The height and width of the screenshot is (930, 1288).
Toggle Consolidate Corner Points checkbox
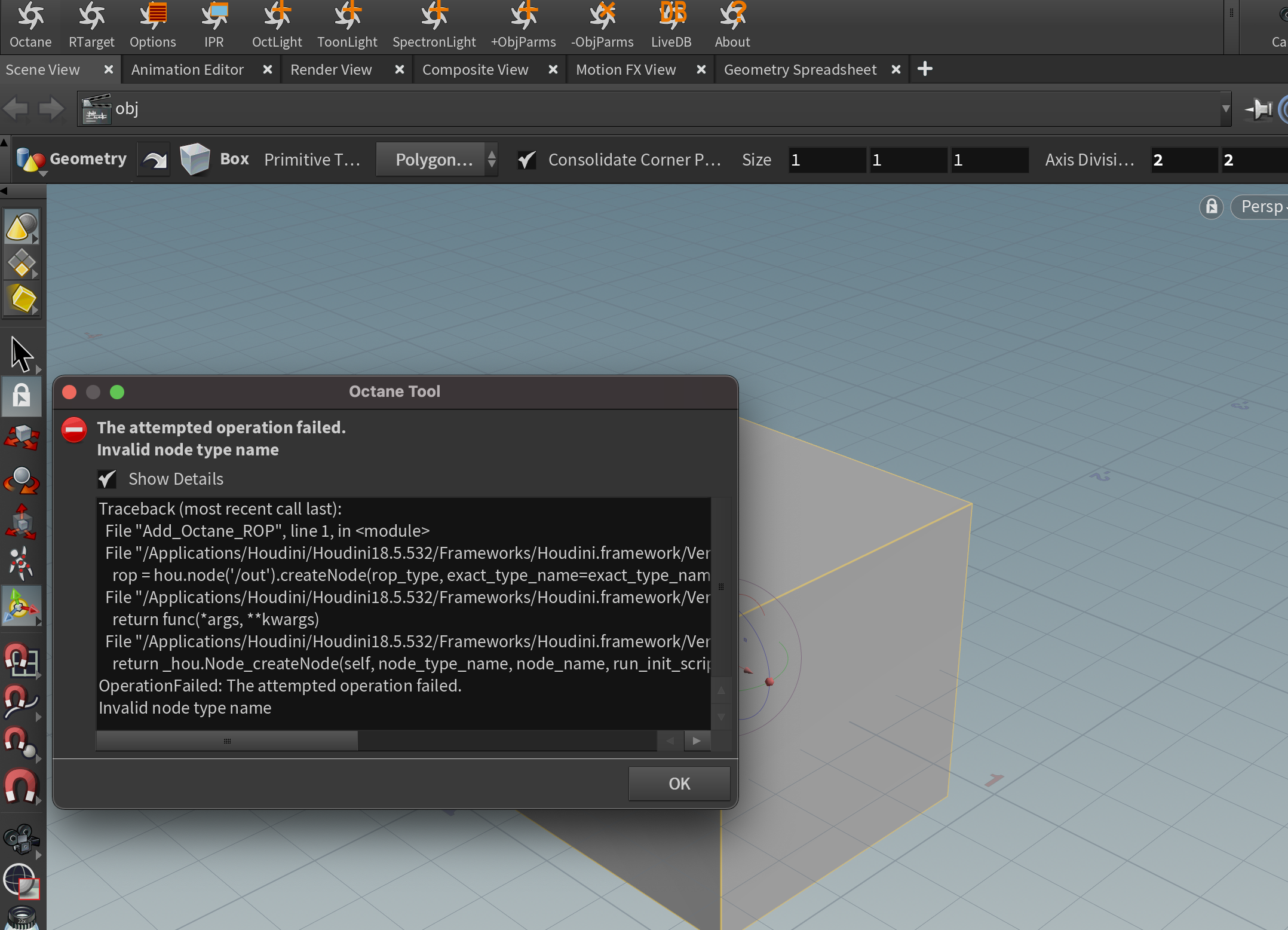[527, 160]
